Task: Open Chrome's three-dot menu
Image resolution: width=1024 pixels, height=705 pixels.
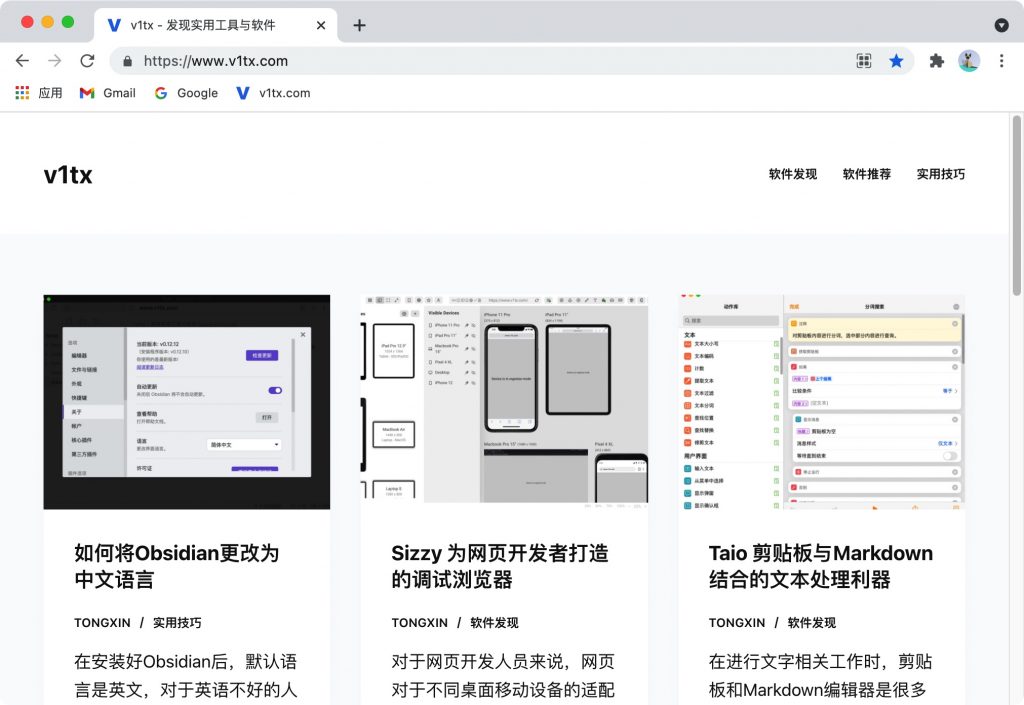Action: click(1001, 61)
